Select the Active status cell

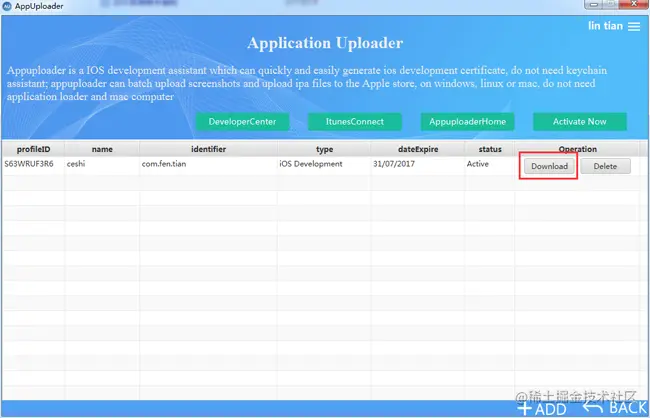(x=490, y=164)
